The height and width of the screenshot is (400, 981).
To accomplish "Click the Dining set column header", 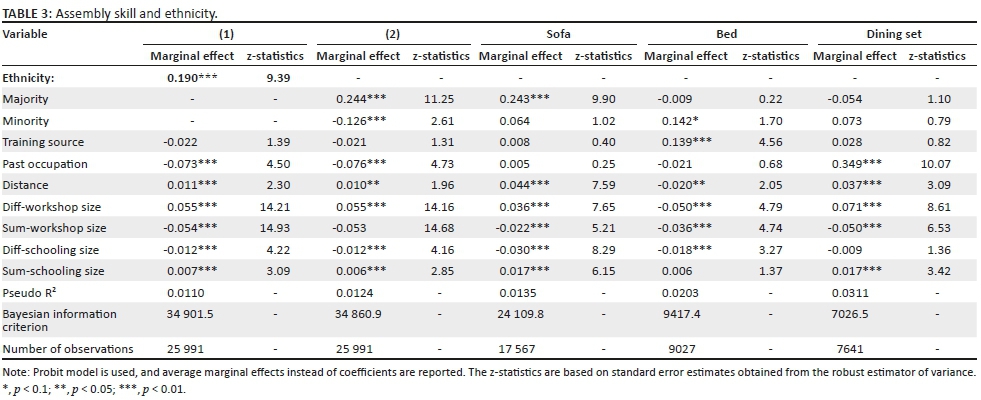I will pyautogui.click(x=893, y=34).
